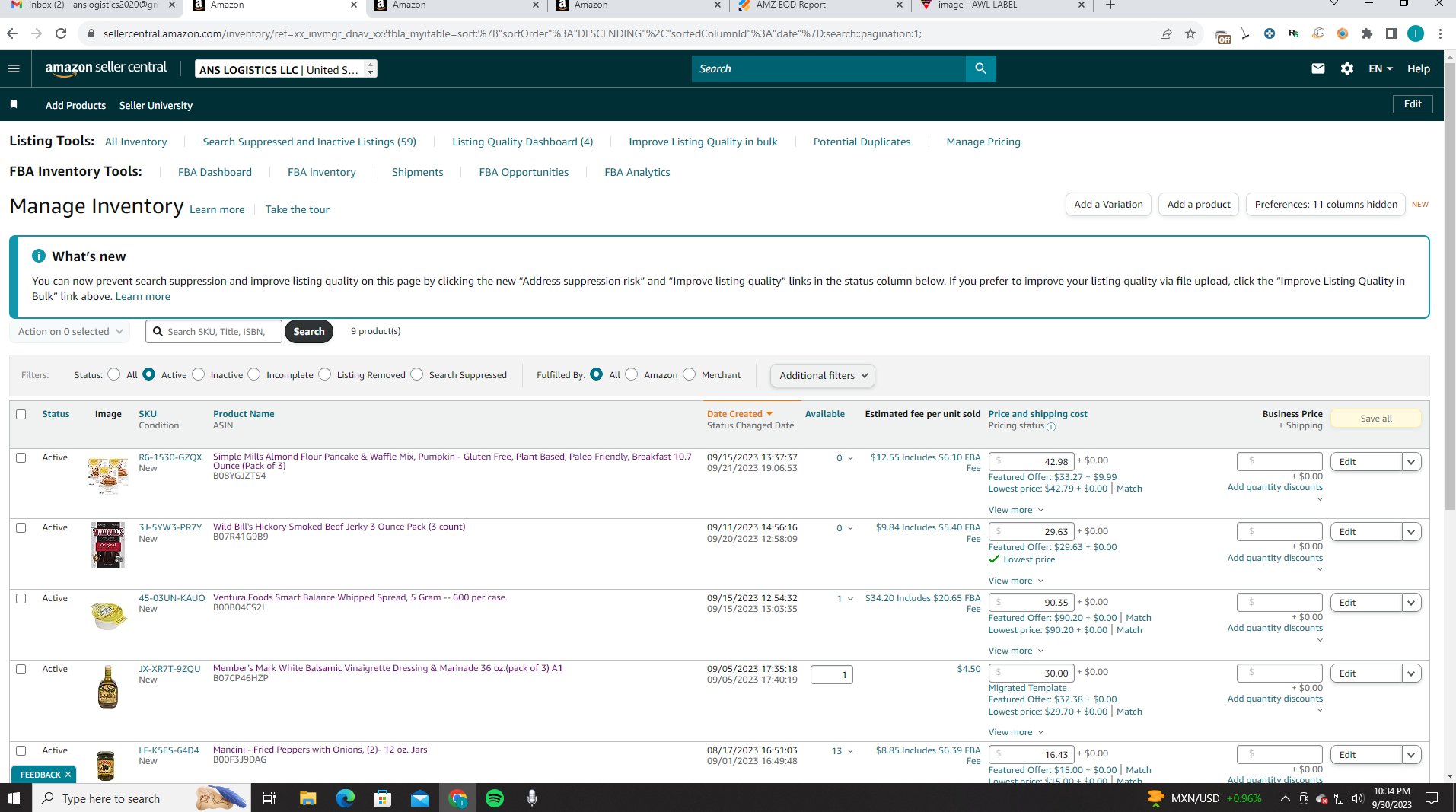Click the Add a product button
The image size is (1456, 812).
1199,204
